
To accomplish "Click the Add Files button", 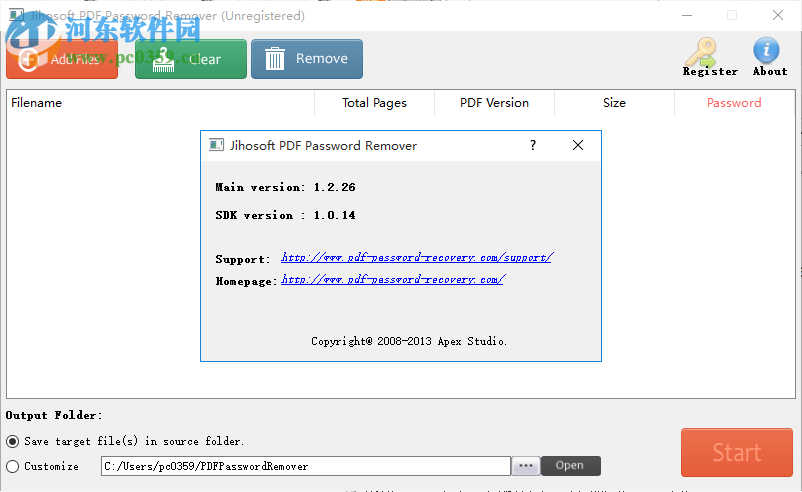I will point(62,59).
